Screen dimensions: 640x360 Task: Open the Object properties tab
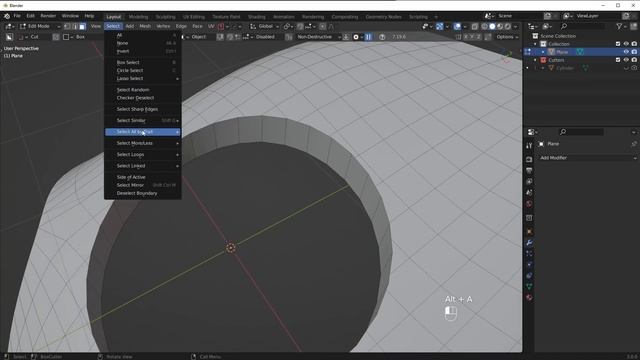(x=529, y=231)
